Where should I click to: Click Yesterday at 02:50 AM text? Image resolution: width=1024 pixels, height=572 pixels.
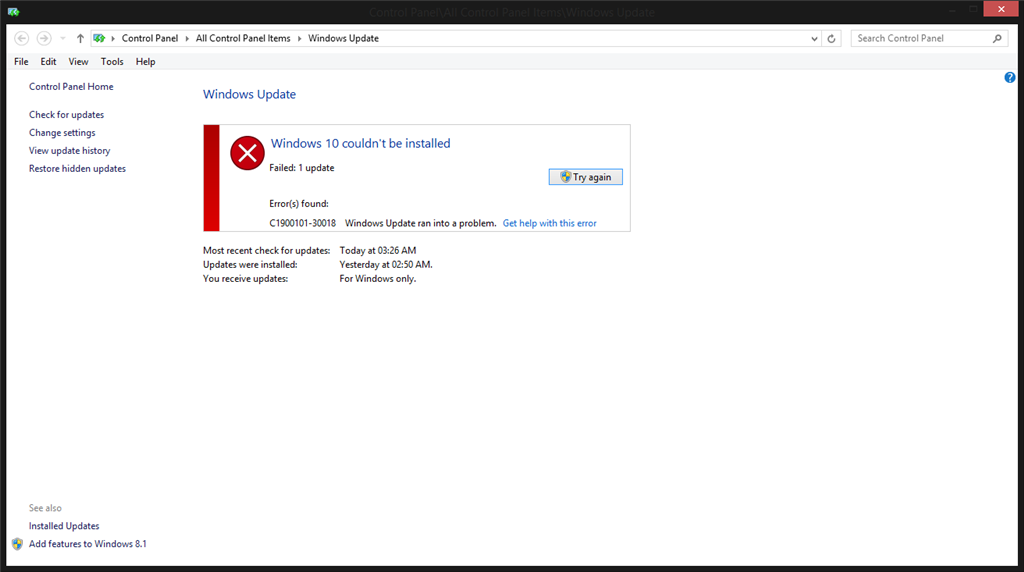click(x=386, y=264)
